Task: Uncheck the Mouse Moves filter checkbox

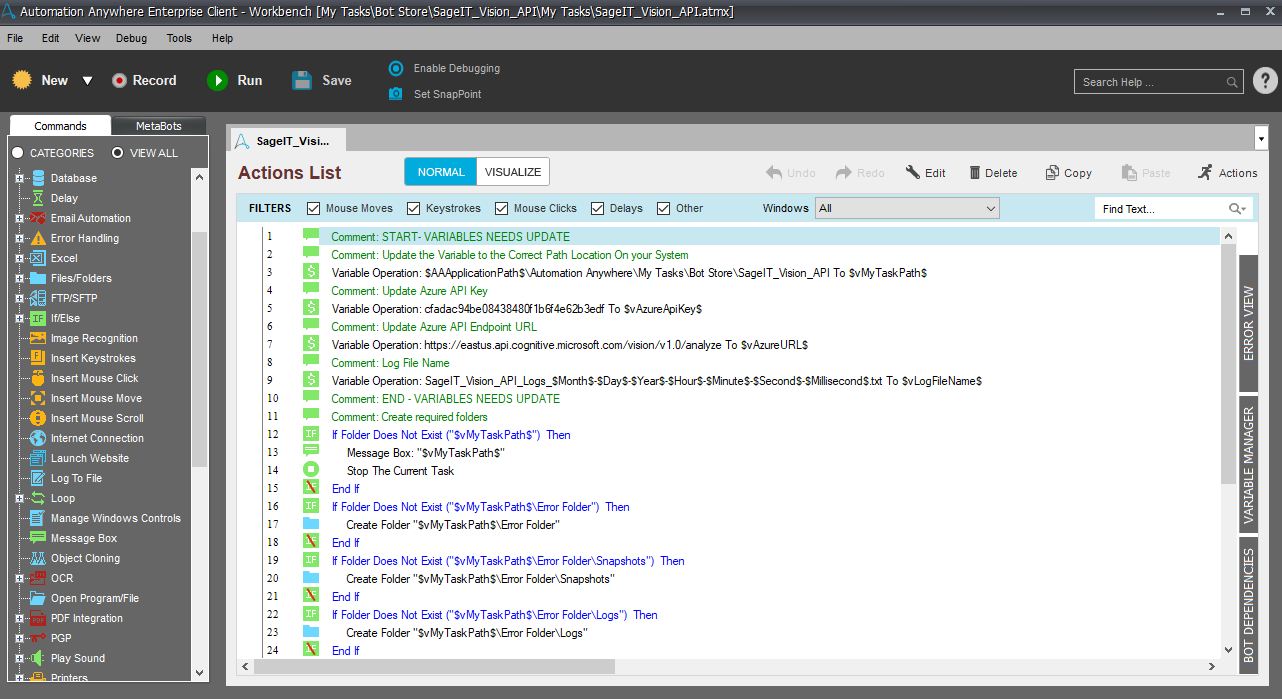Action: tap(314, 208)
